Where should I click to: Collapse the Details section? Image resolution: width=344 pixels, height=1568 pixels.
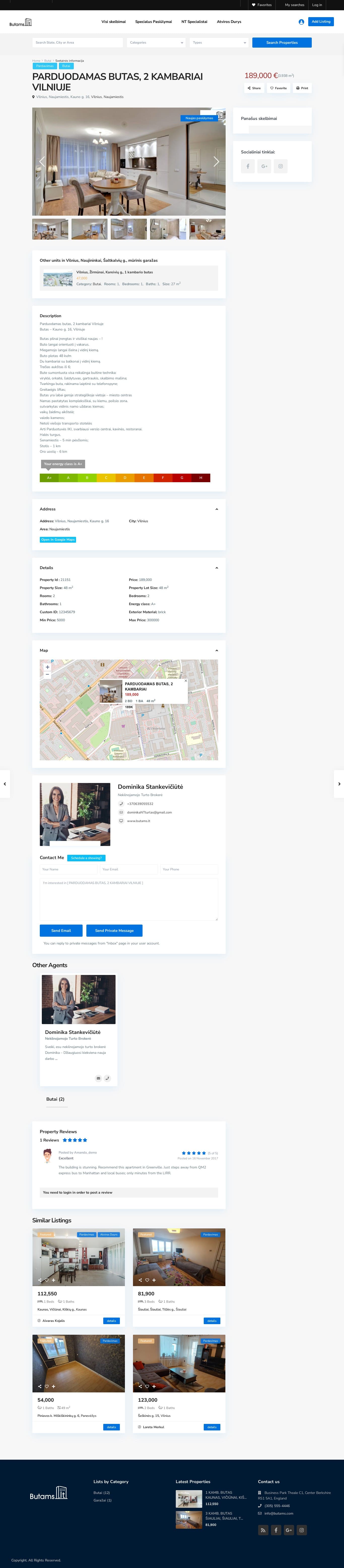217,568
